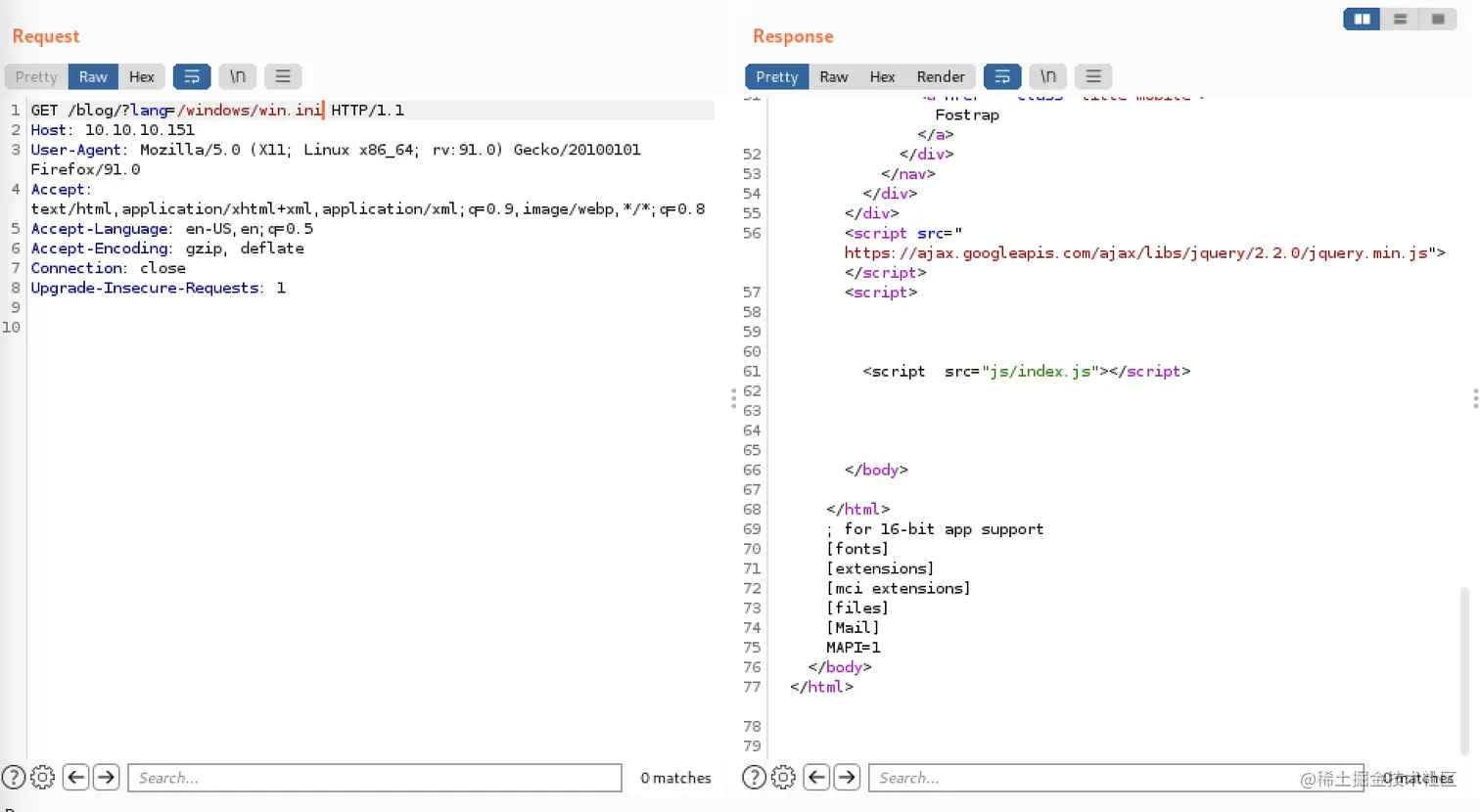The image size is (1480, 812).
Task: Choose top-bottom split layout icon
Action: (x=1400, y=19)
